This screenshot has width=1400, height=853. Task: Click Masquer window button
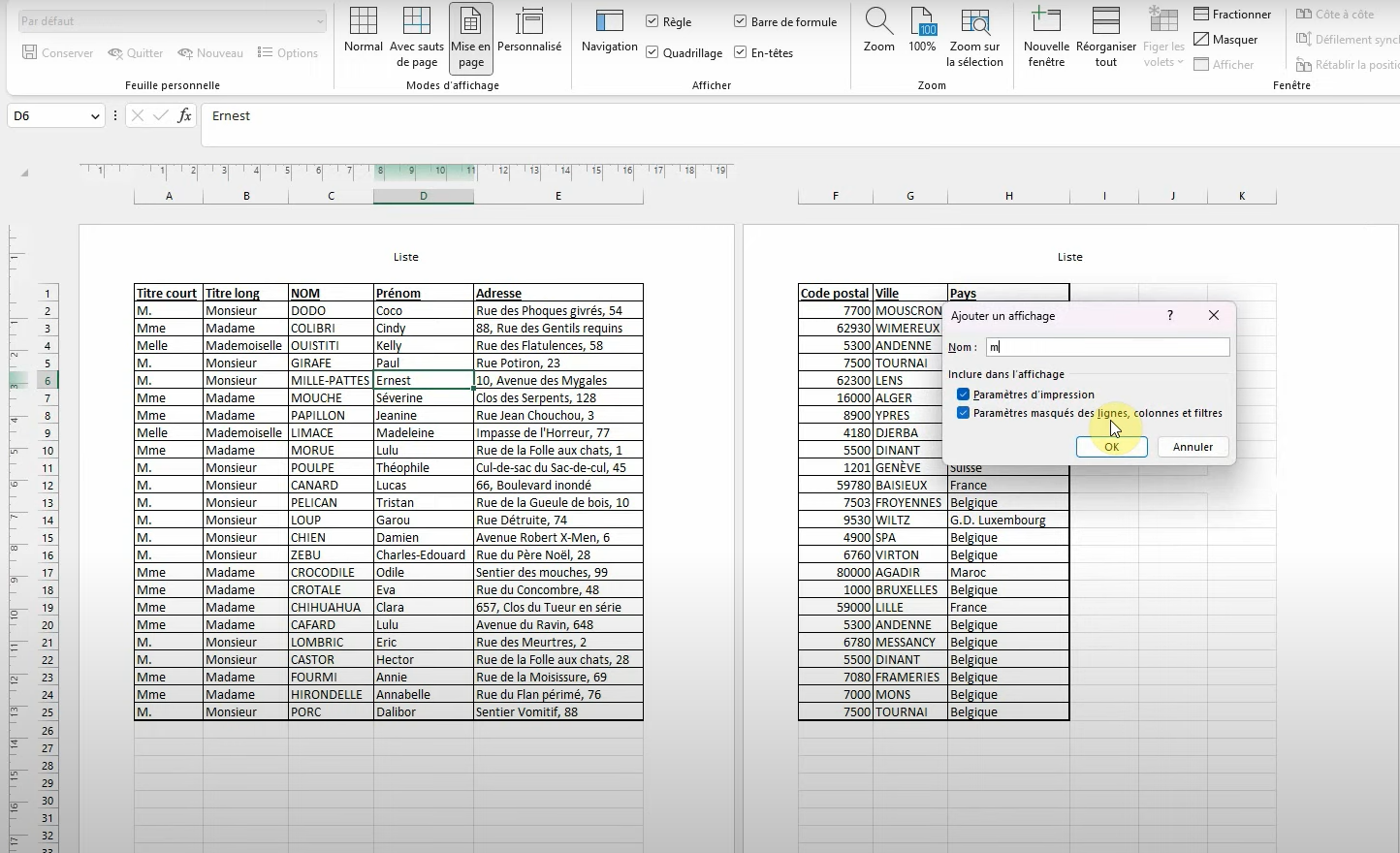(x=1225, y=40)
